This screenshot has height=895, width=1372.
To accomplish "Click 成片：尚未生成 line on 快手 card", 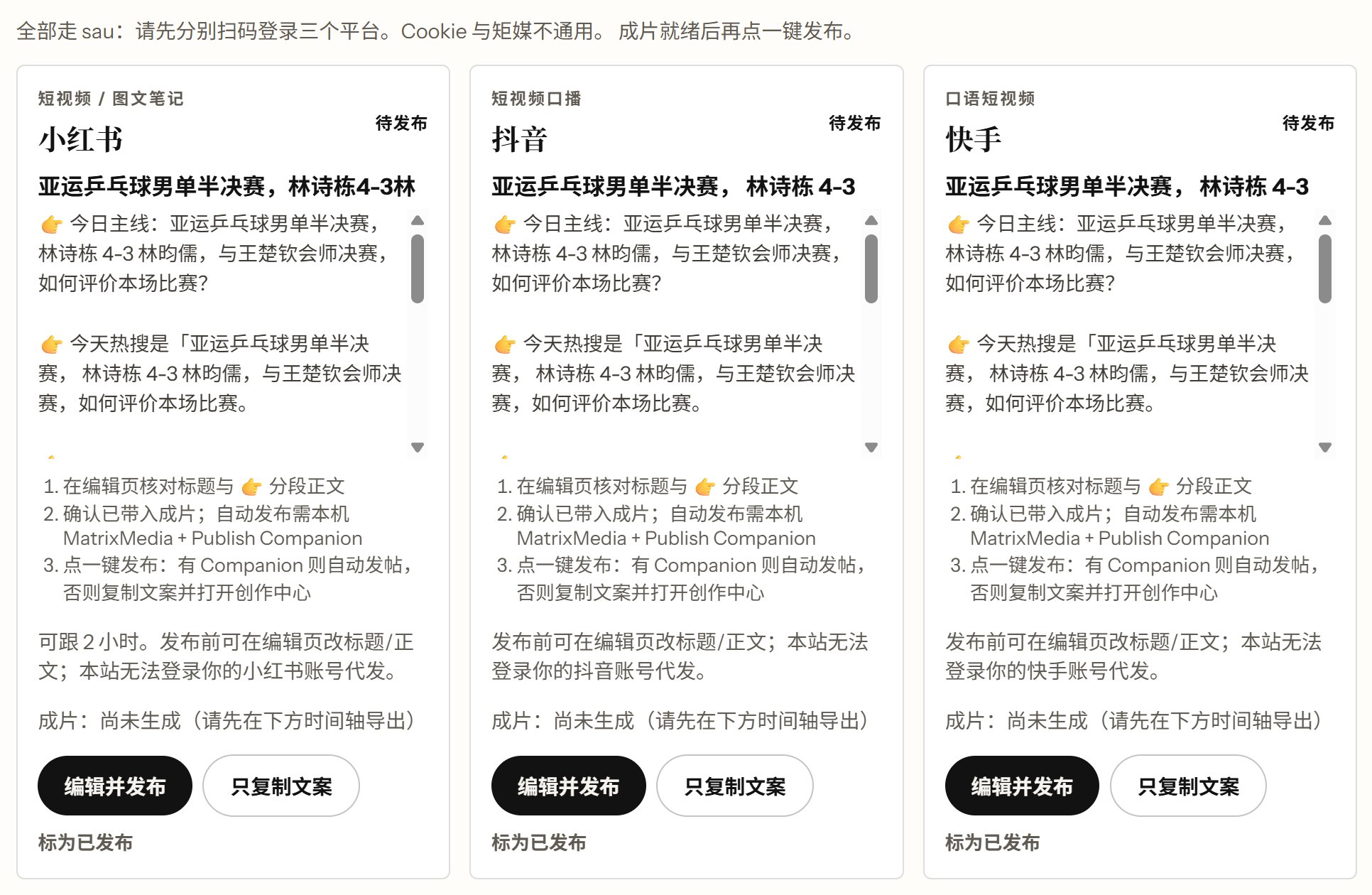I will [1134, 720].
